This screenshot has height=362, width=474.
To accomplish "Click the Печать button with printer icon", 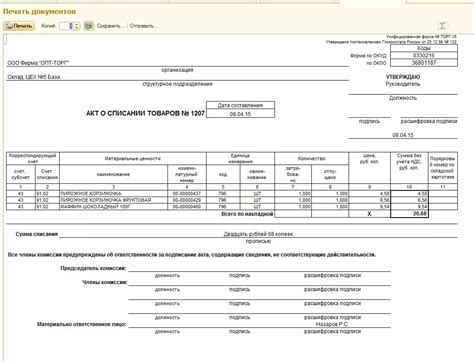I will point(19,26).
